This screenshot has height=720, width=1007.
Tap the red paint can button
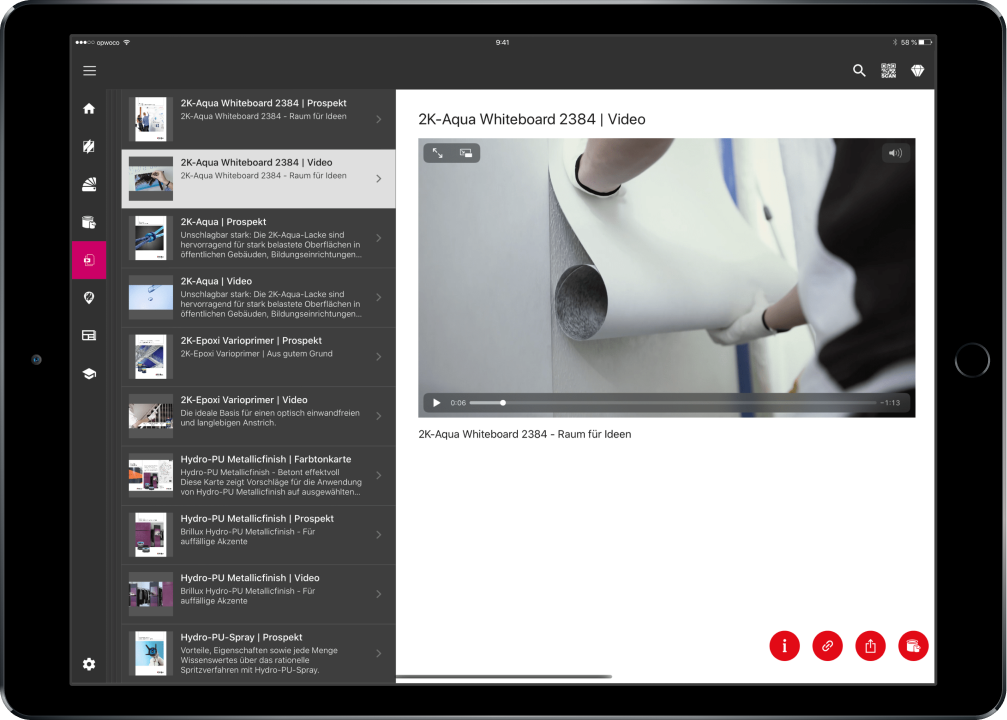(913, 645)
